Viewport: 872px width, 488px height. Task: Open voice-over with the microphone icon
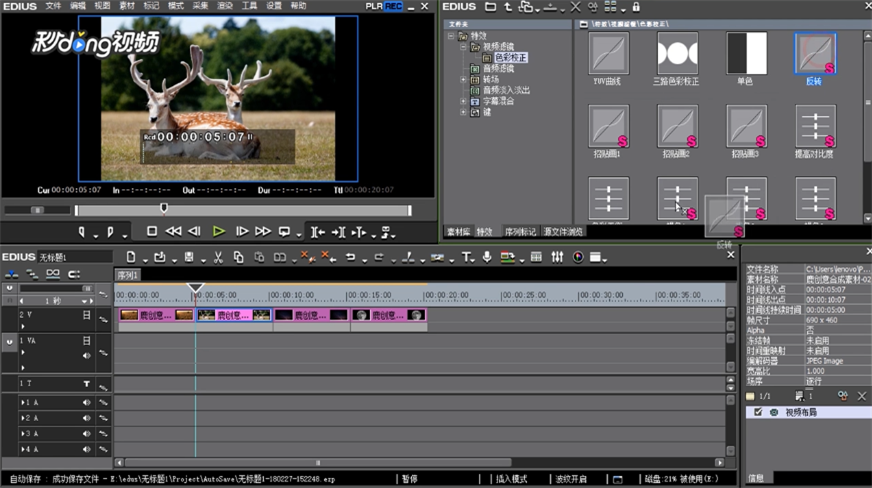coord(487,257)
